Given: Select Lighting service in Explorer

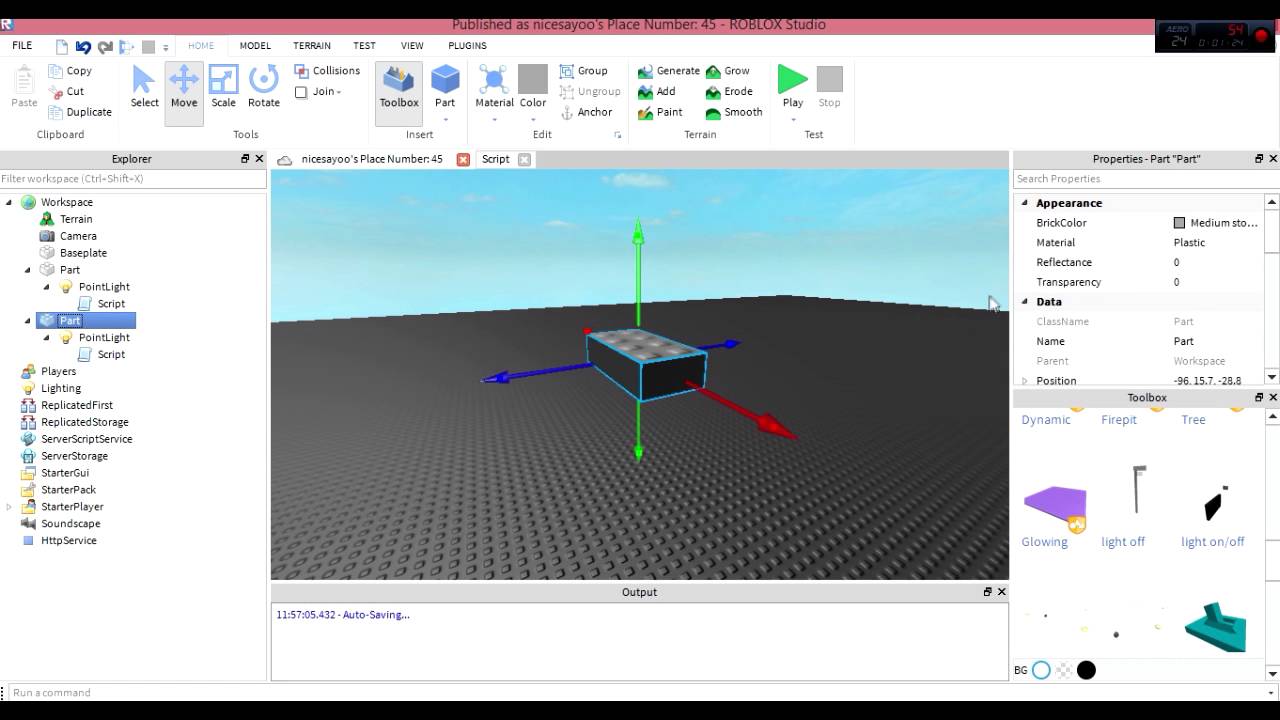Looking at the screenshot, I should pyautogui.click(x=61, y=388).
